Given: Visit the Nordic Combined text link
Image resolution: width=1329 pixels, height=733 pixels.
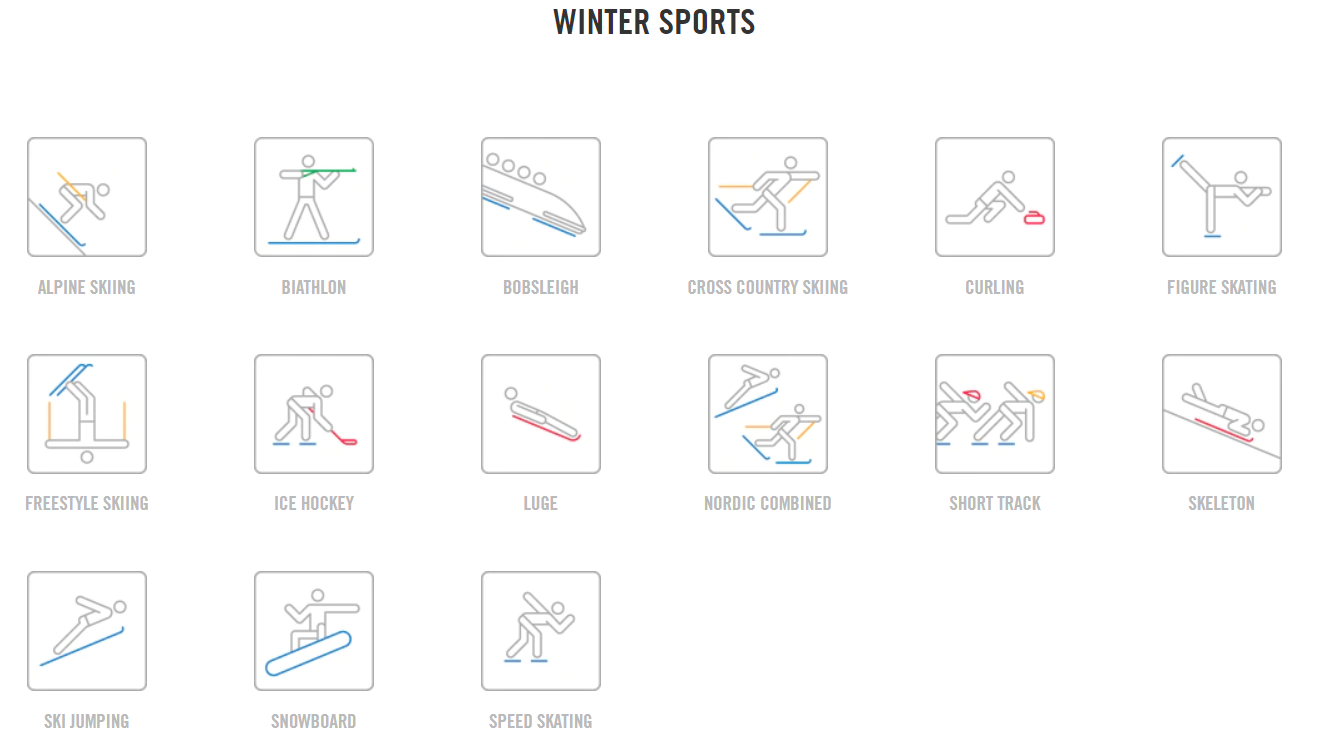Looking at the screenshot, I should tap(768, 503).
